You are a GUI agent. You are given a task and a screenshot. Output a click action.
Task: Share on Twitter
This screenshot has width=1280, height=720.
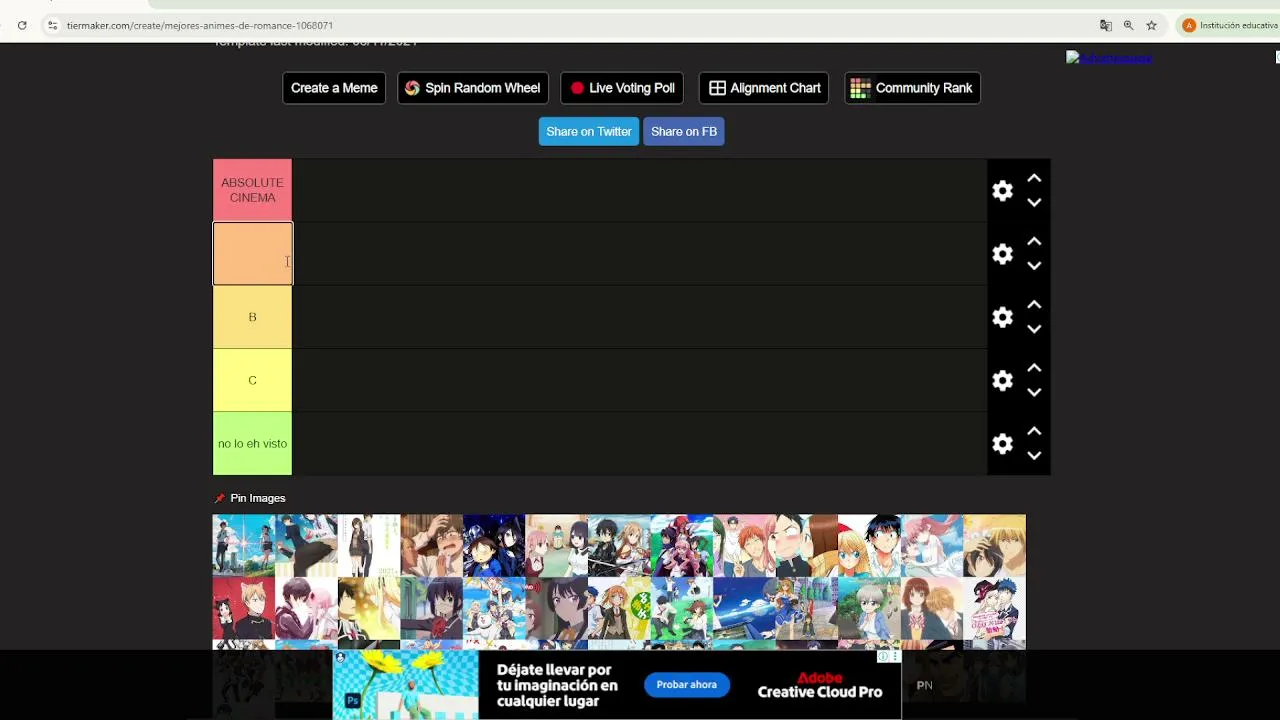pyautogui.click(x=589, y=131)
